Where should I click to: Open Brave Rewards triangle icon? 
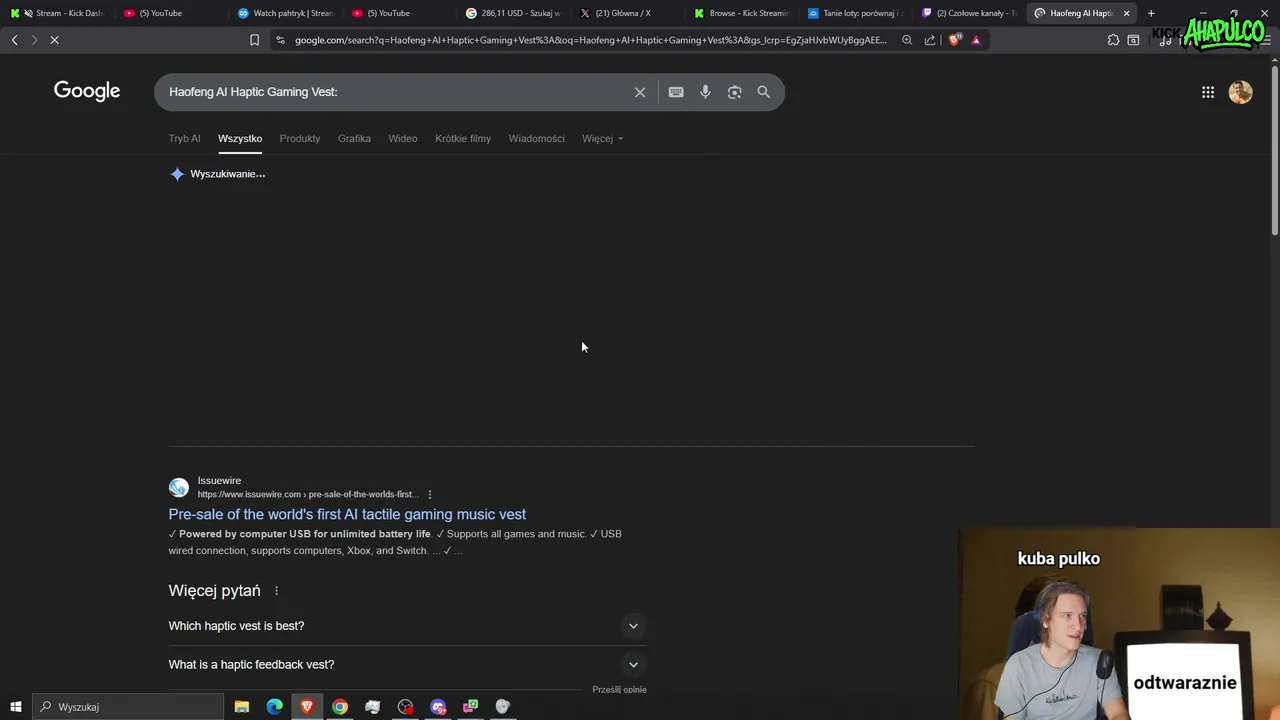coord(976,40)
